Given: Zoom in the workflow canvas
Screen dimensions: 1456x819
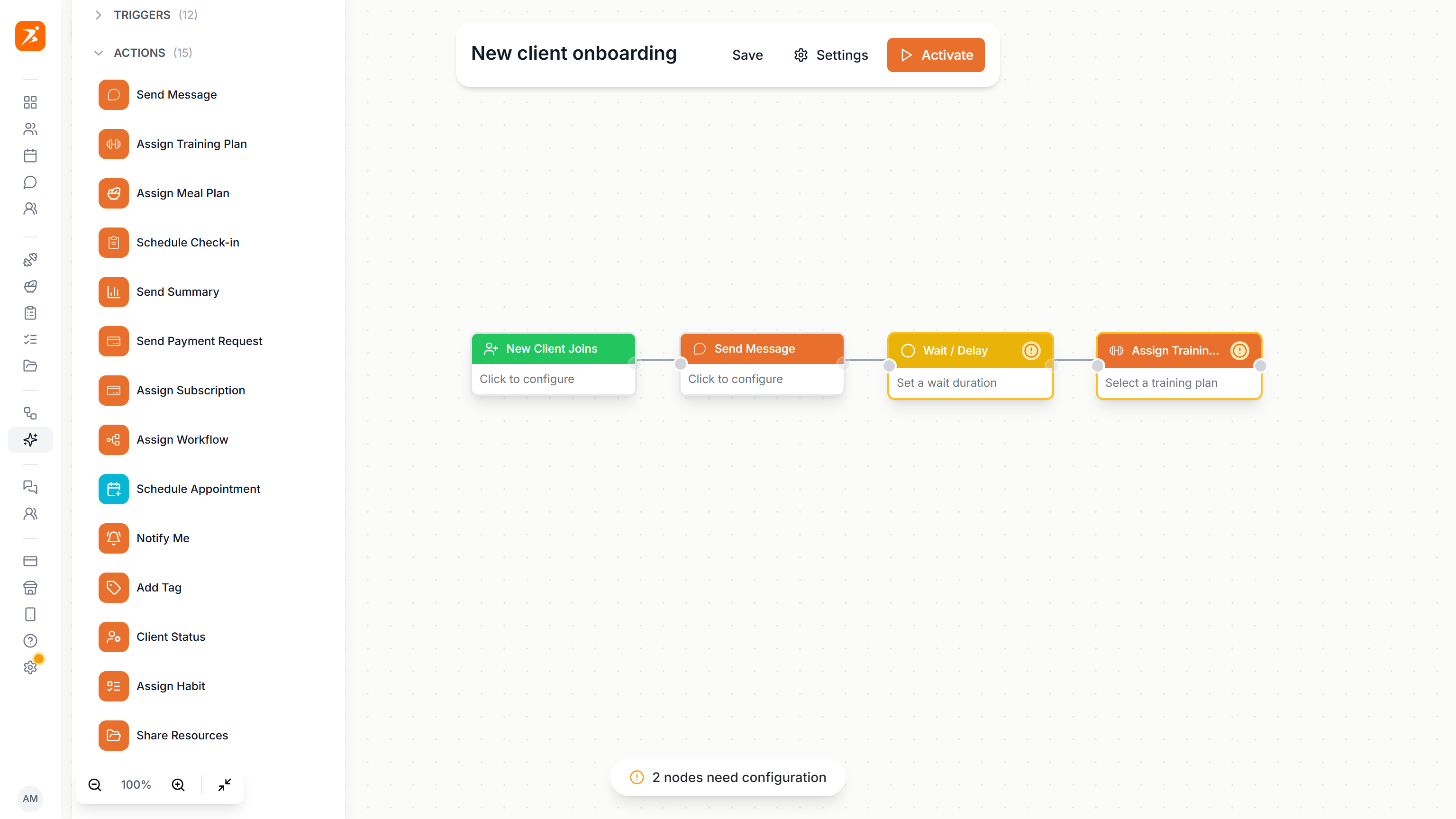Looking at the screenshot, I should click(178, 784).
